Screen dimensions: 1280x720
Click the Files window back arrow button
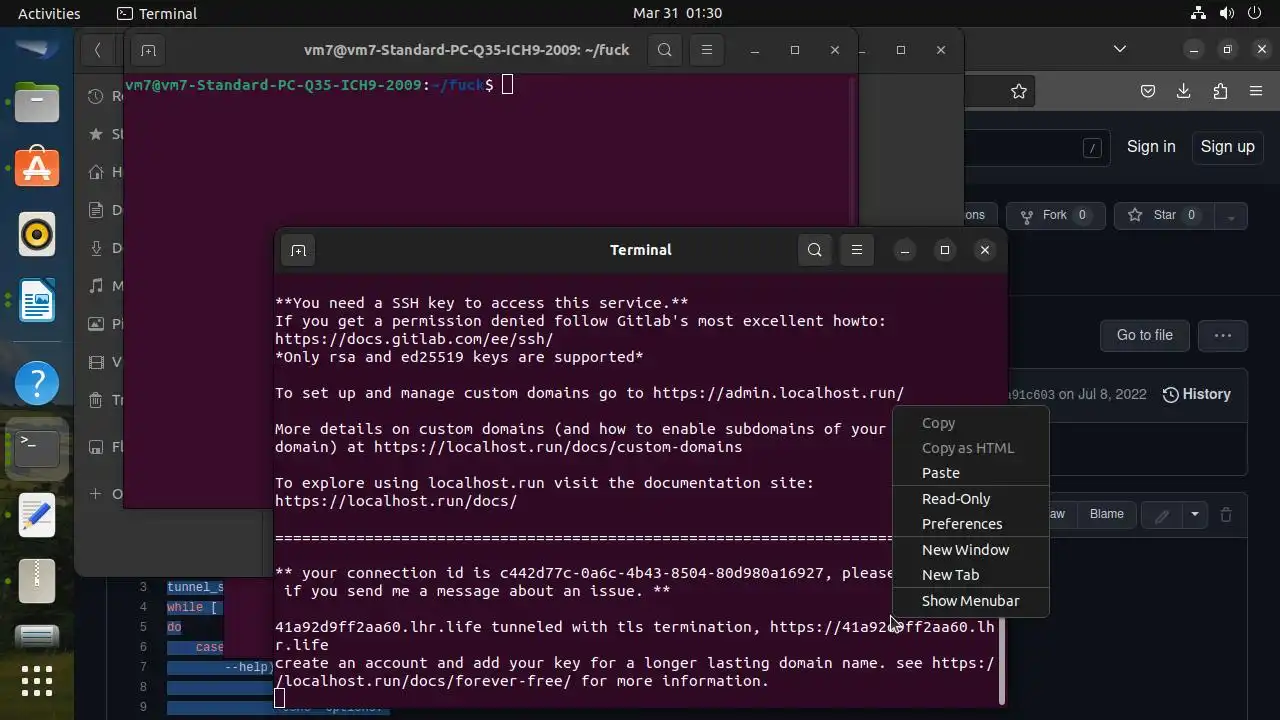[97, 50]
